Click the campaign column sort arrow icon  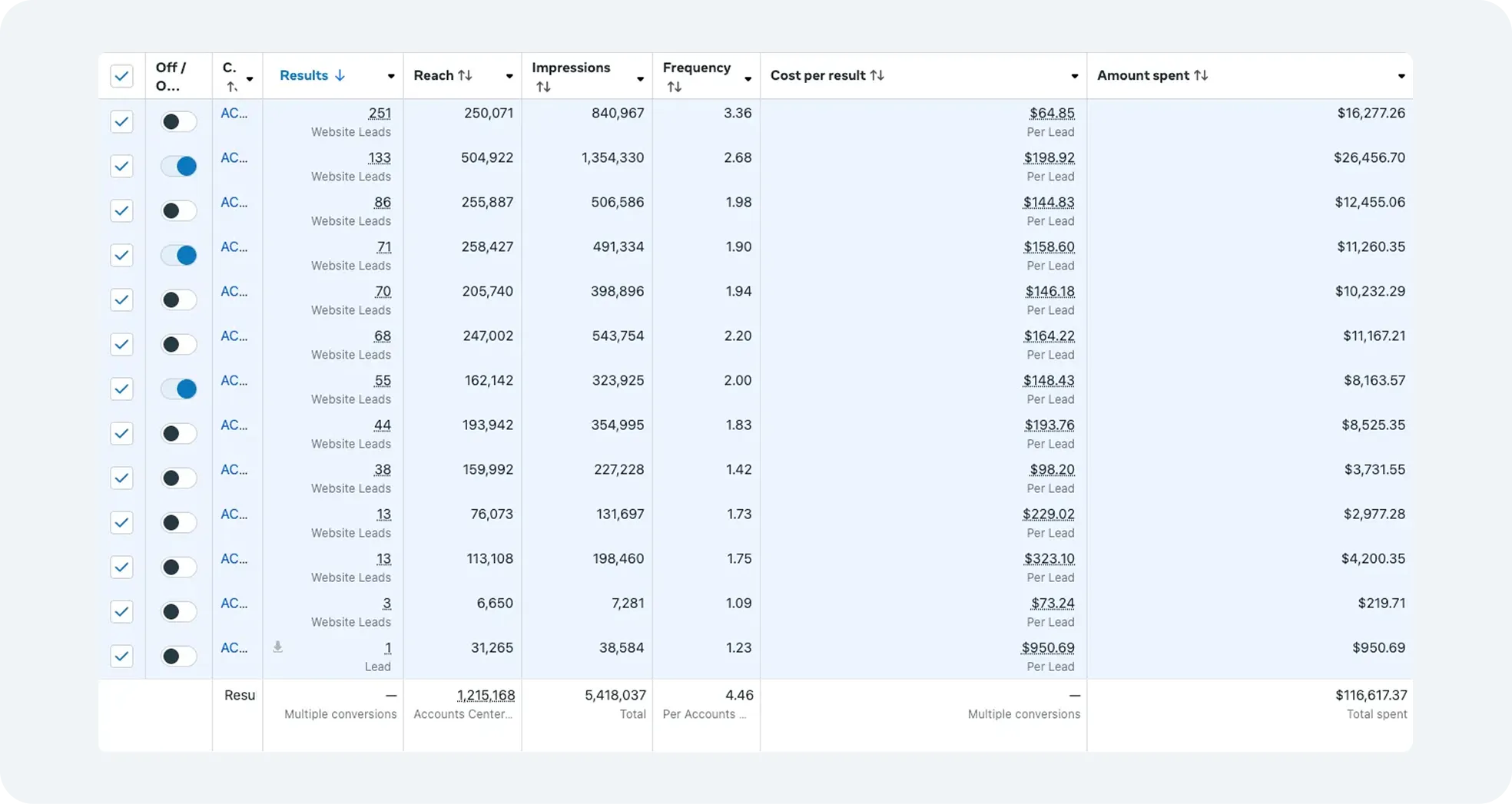pyautogui.click(x=231, y=87)
